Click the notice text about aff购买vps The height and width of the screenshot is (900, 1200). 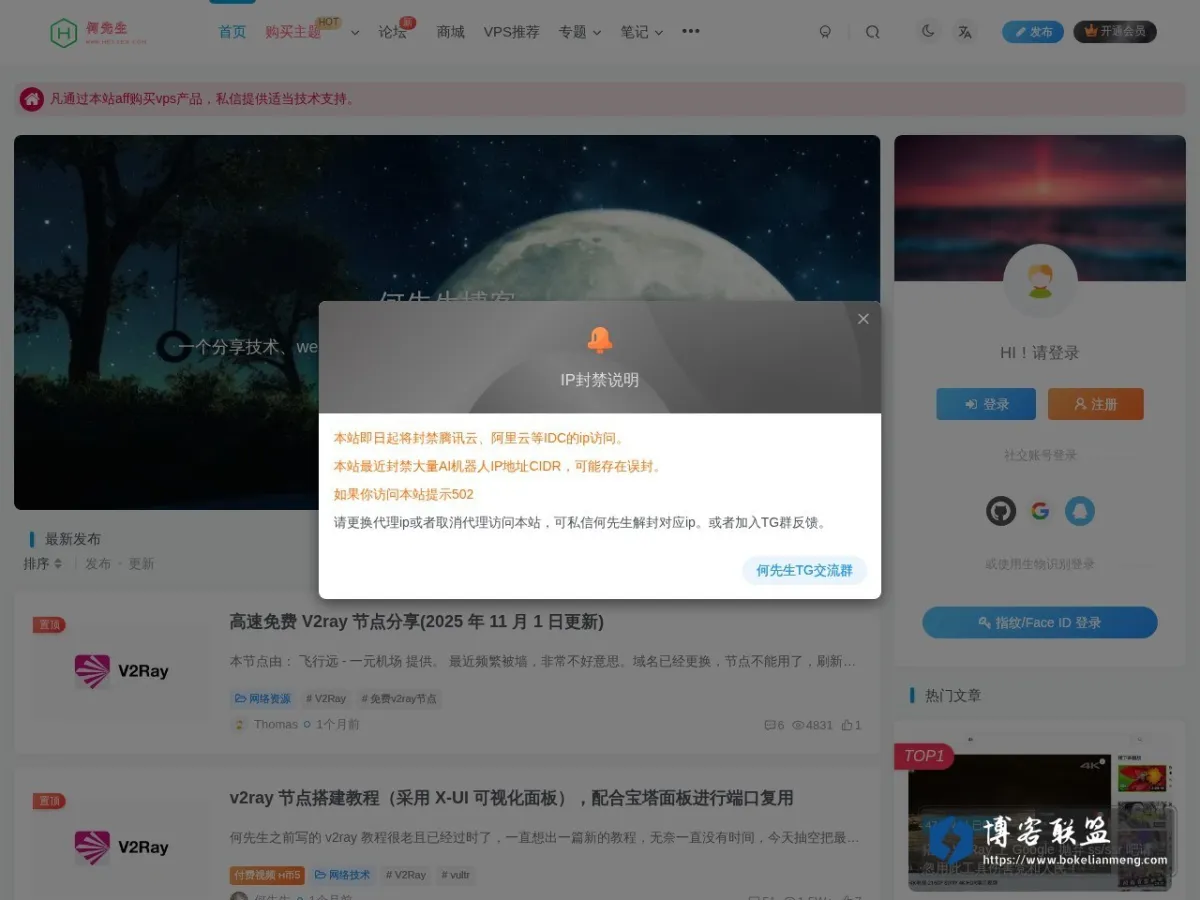point(202,99)
